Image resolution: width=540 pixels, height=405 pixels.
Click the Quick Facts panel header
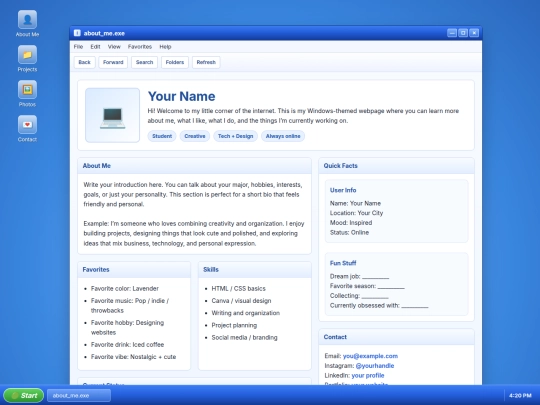396,166
